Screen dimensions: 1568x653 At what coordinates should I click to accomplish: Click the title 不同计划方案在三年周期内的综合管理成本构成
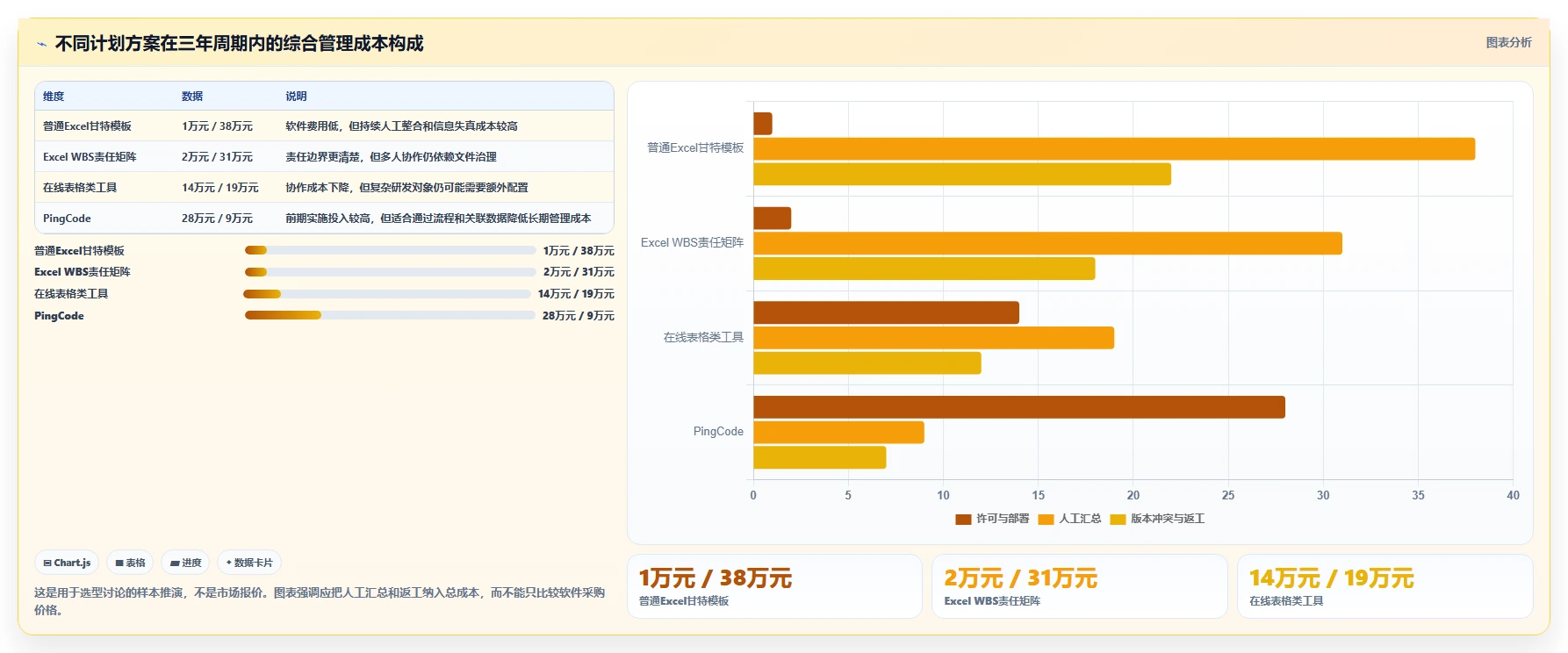[239, 43]
